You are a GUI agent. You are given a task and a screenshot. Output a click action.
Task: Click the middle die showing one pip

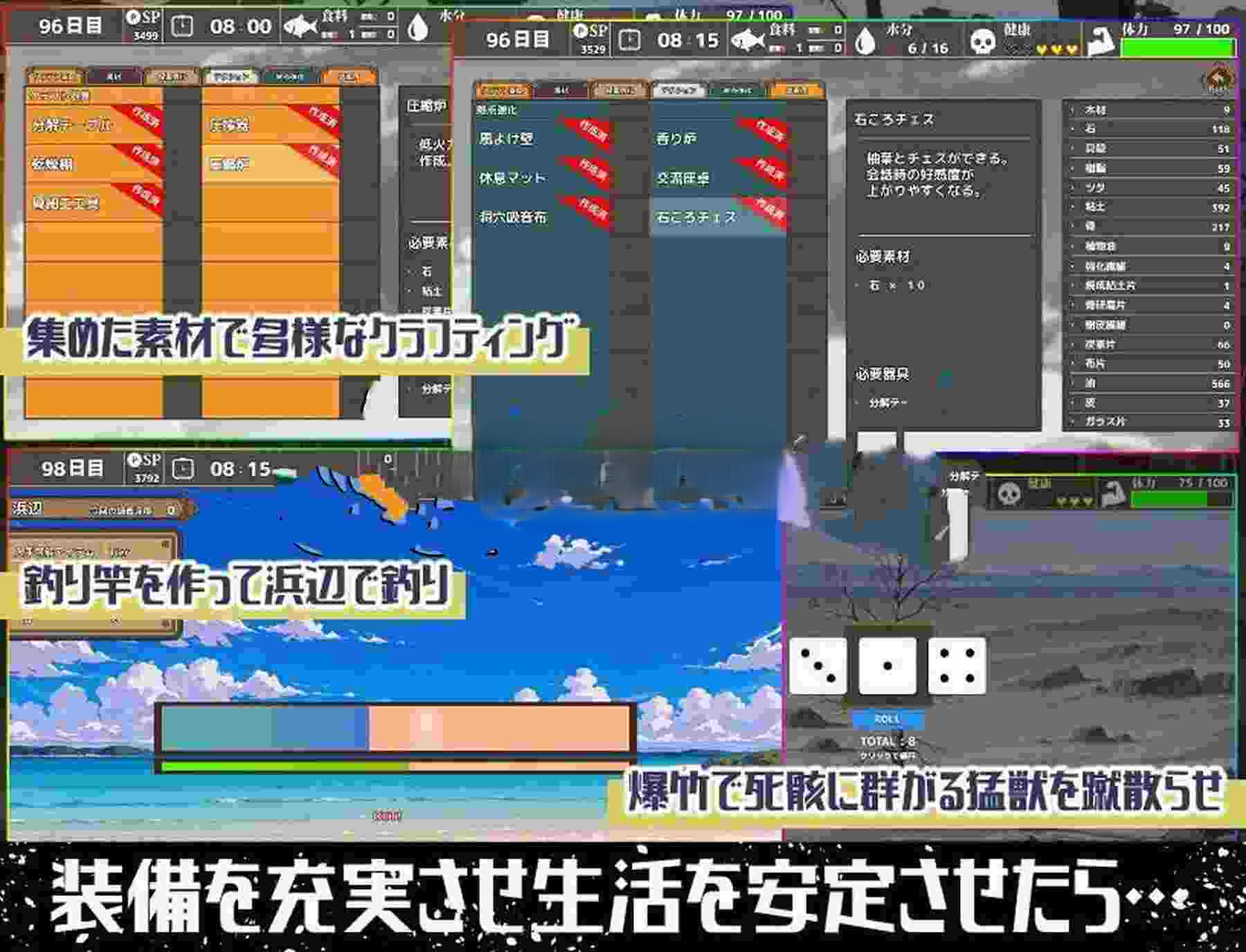(x=887, y=666)
